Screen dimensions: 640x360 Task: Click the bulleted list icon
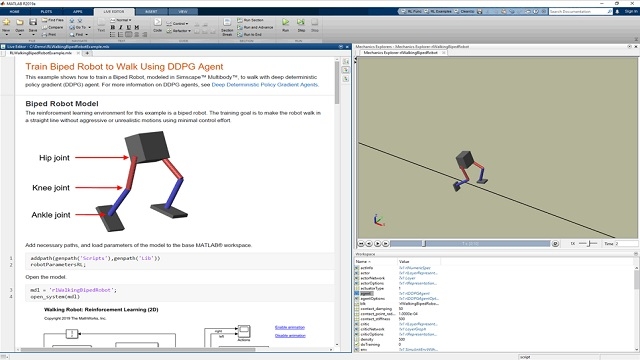click(112, 35)
